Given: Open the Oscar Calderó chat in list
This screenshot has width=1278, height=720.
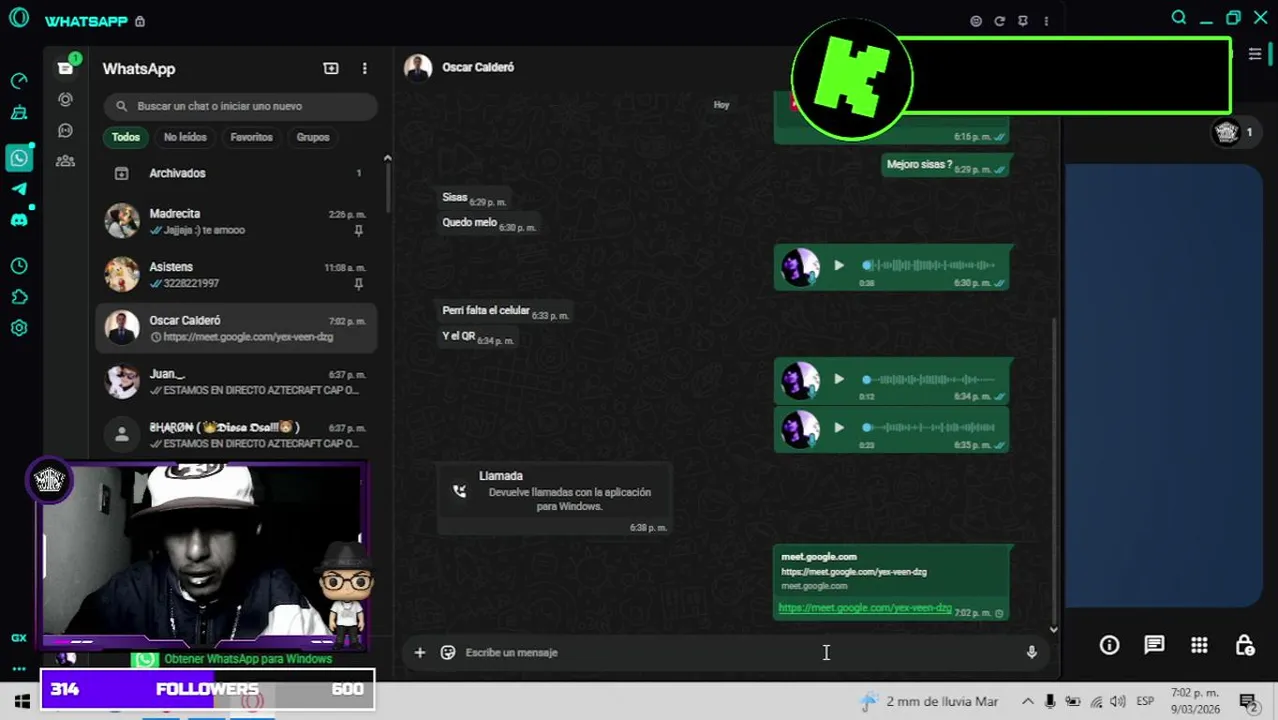Looking at the screenshot, I should click(237, 328).
